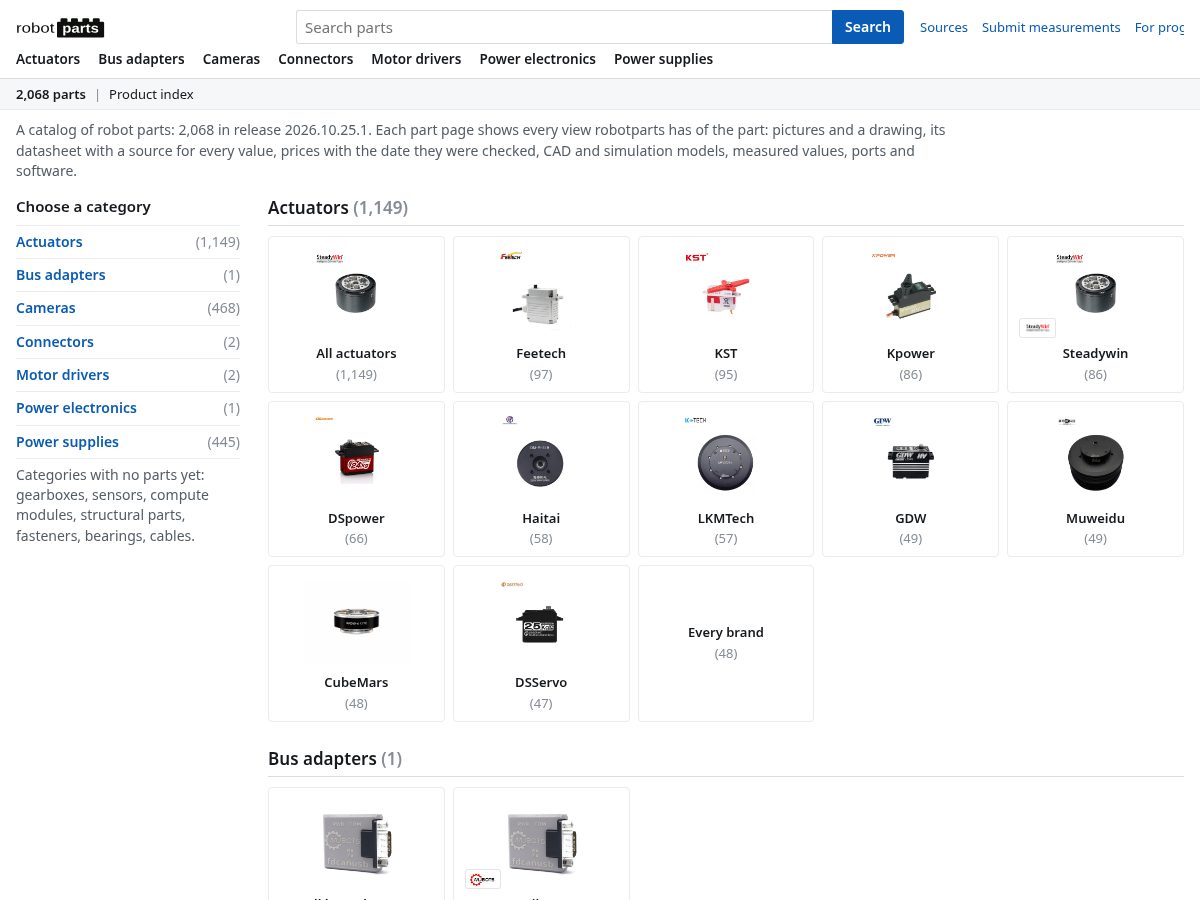The image size is (1200, 900).
Task: Open the GDW servo image
Action: pos(910,461)
